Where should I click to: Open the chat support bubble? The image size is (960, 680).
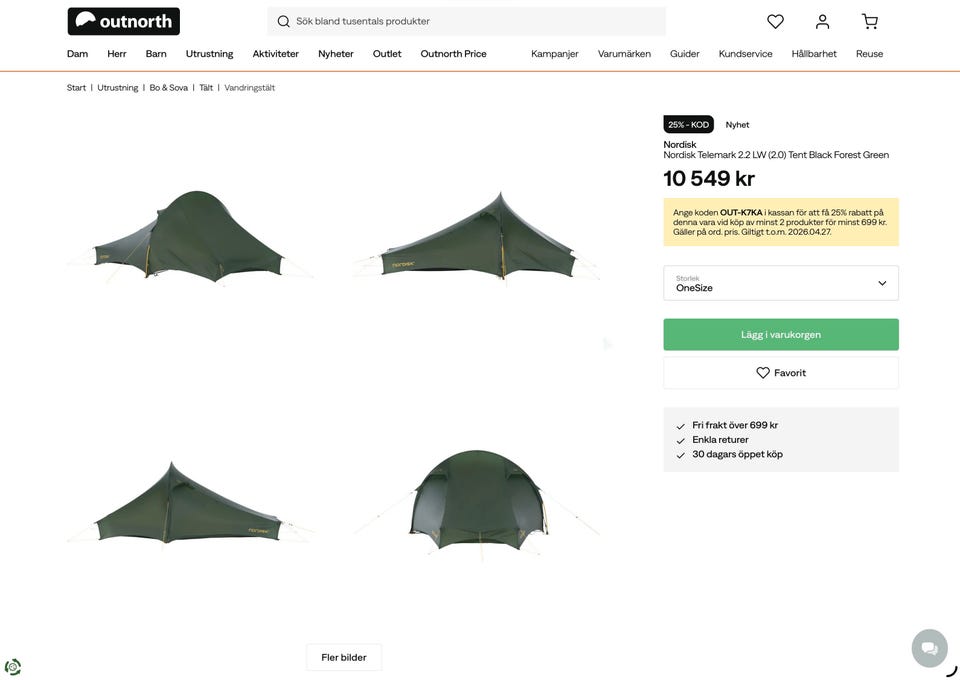coord(929,648)
